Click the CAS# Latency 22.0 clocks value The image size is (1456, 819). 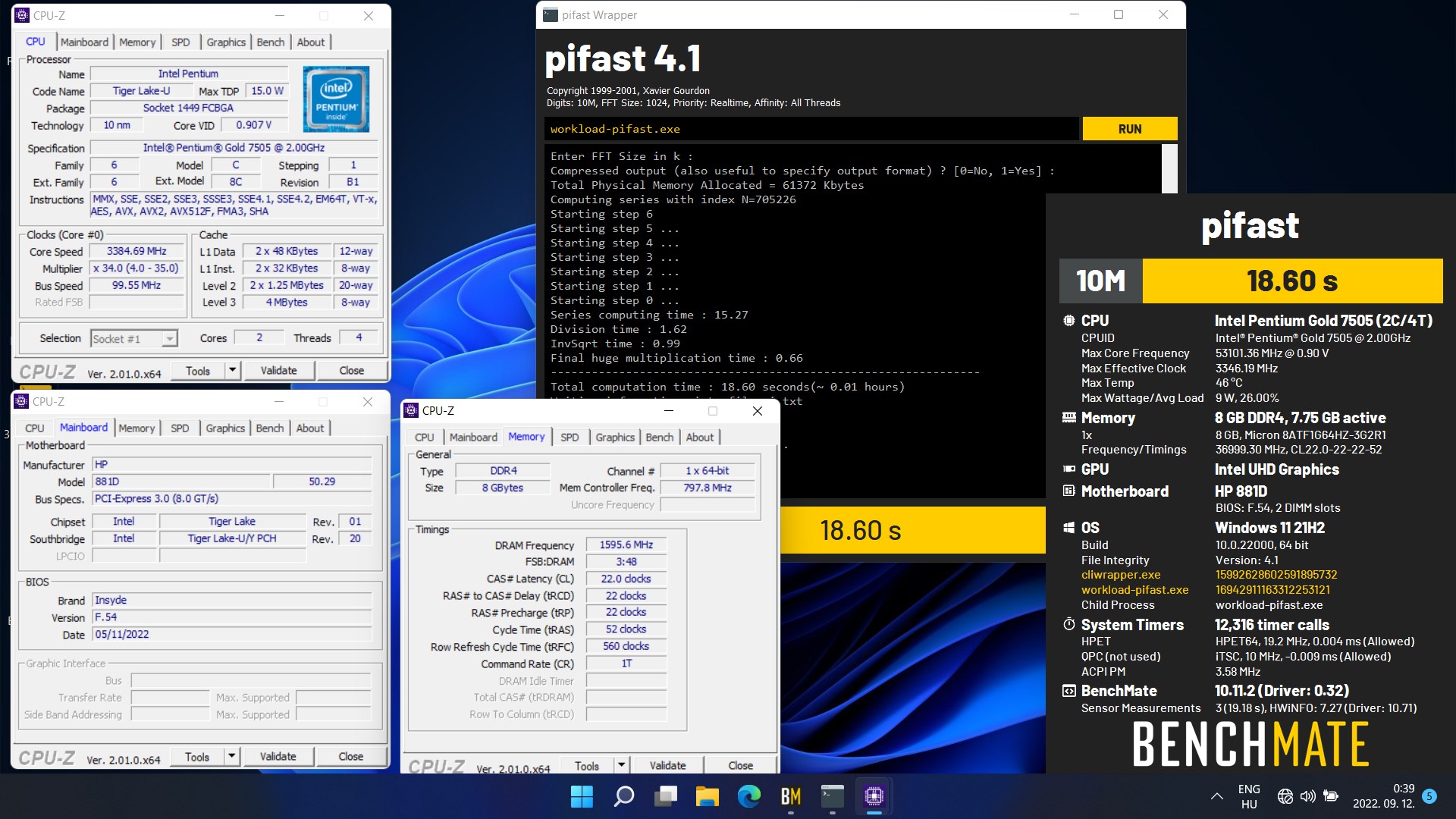pos(626,579)
